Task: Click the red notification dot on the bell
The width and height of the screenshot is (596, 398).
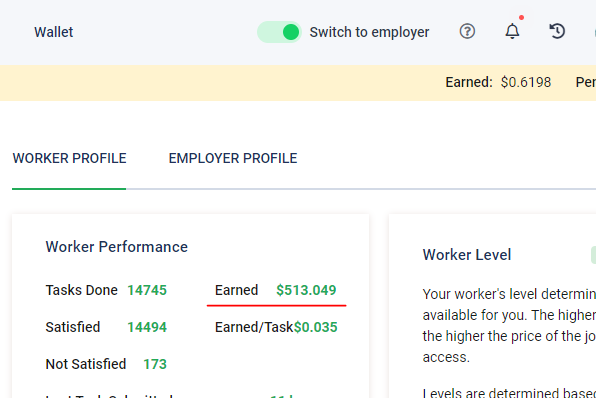Action: pos(522,17)
